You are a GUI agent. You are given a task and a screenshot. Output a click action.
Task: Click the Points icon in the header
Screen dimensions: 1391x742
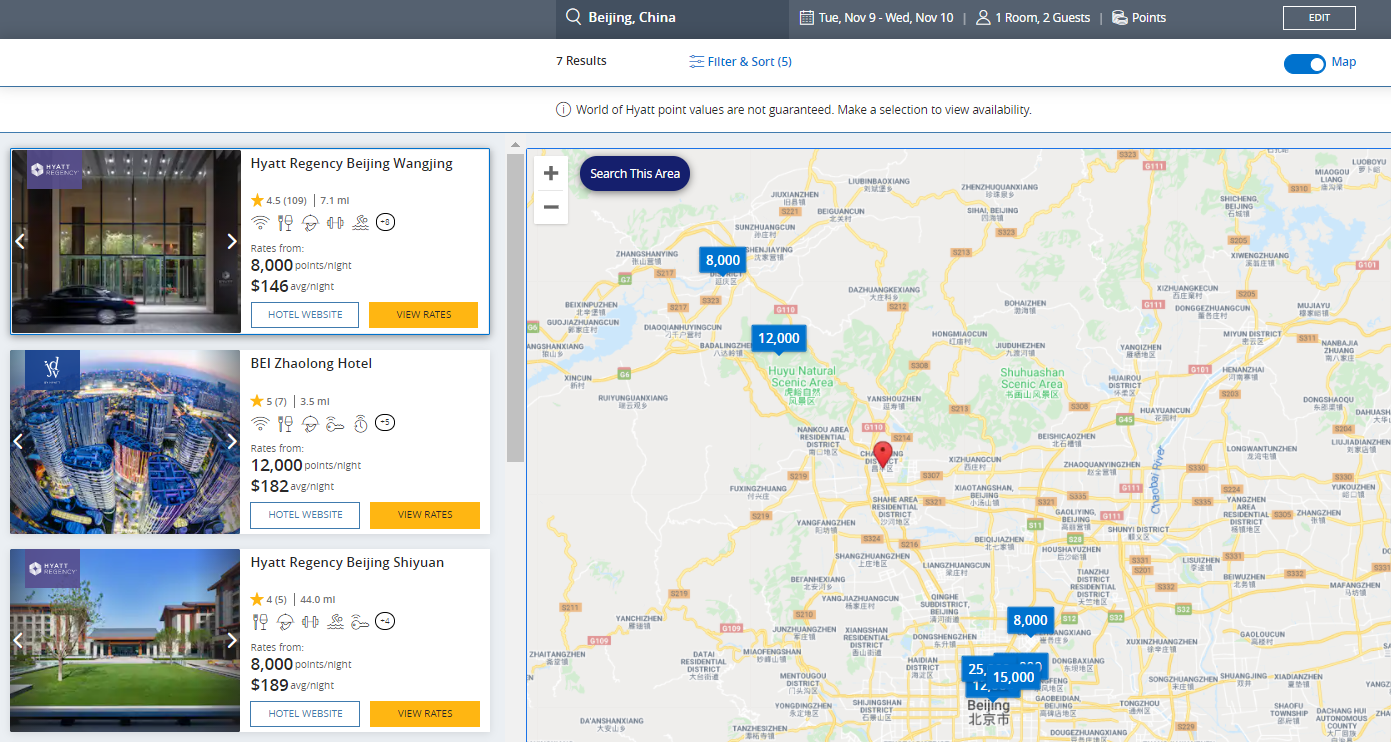[1120, 17]
